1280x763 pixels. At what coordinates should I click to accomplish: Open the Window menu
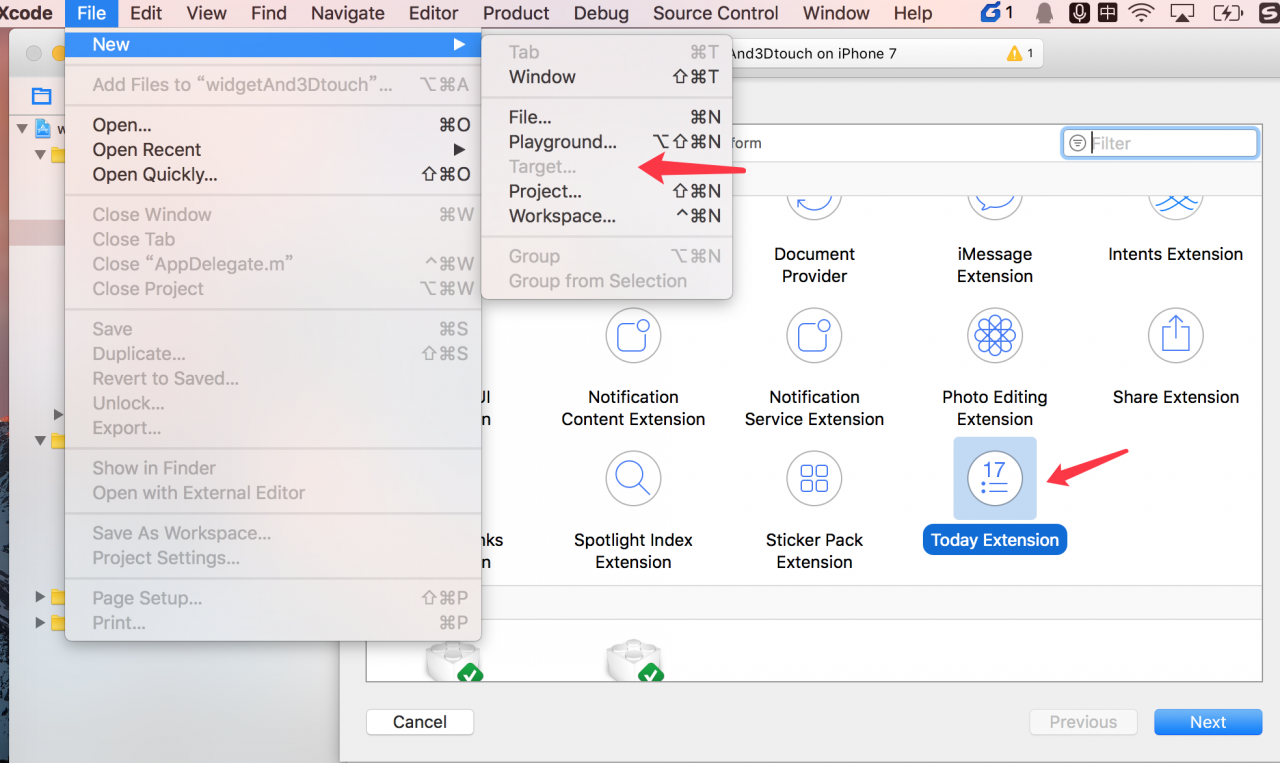point(836,13)
